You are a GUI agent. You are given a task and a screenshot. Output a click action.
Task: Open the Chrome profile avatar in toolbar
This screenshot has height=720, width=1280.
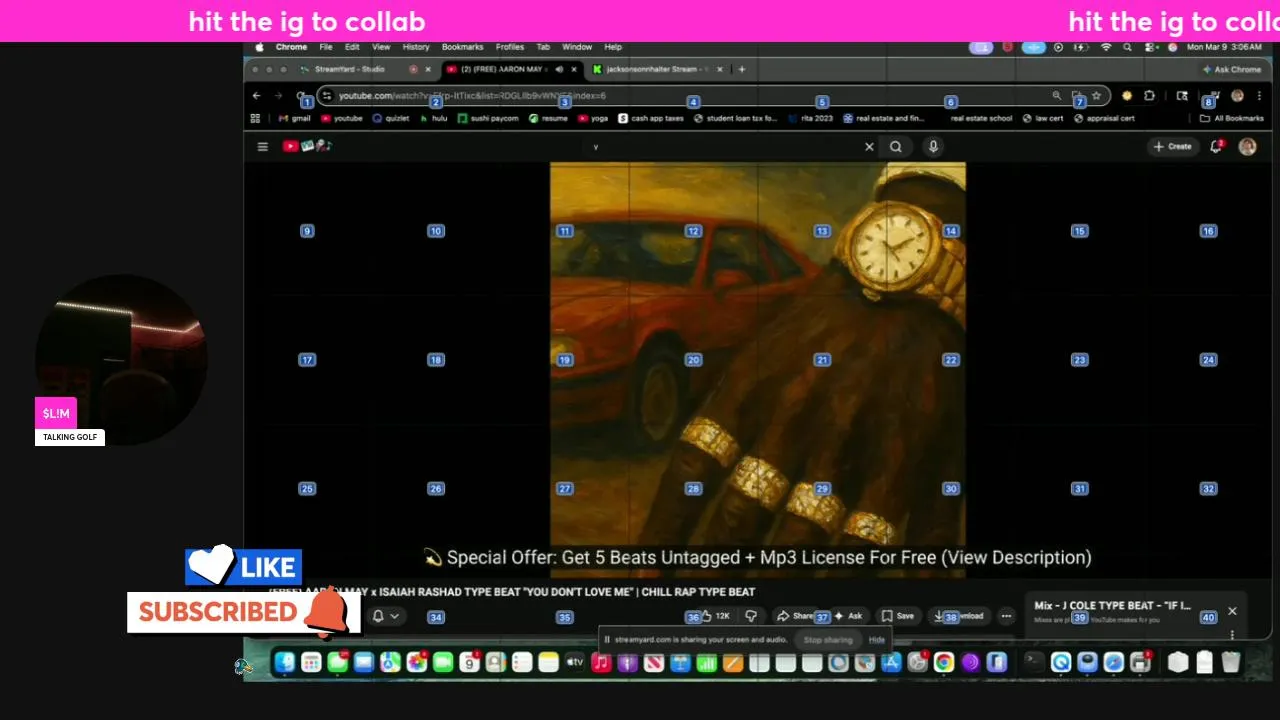(x=1237, y=96)
